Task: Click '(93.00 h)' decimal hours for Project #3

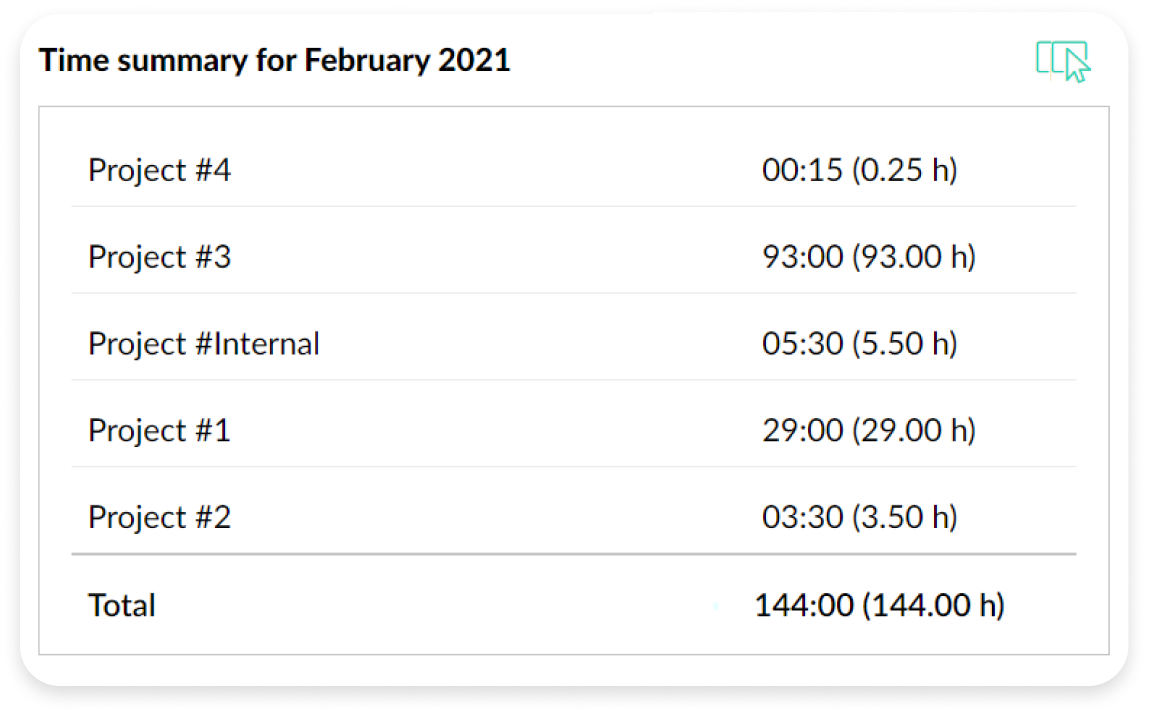Action: (x=914, y=257)
